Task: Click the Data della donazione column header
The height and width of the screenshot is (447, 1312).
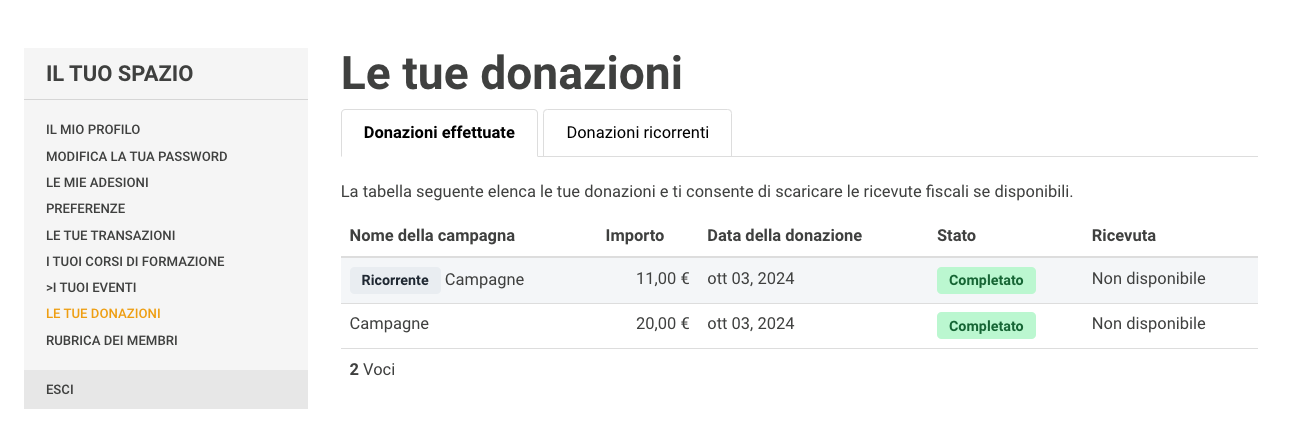Action: pyautogui.click(x=784, y=236)
